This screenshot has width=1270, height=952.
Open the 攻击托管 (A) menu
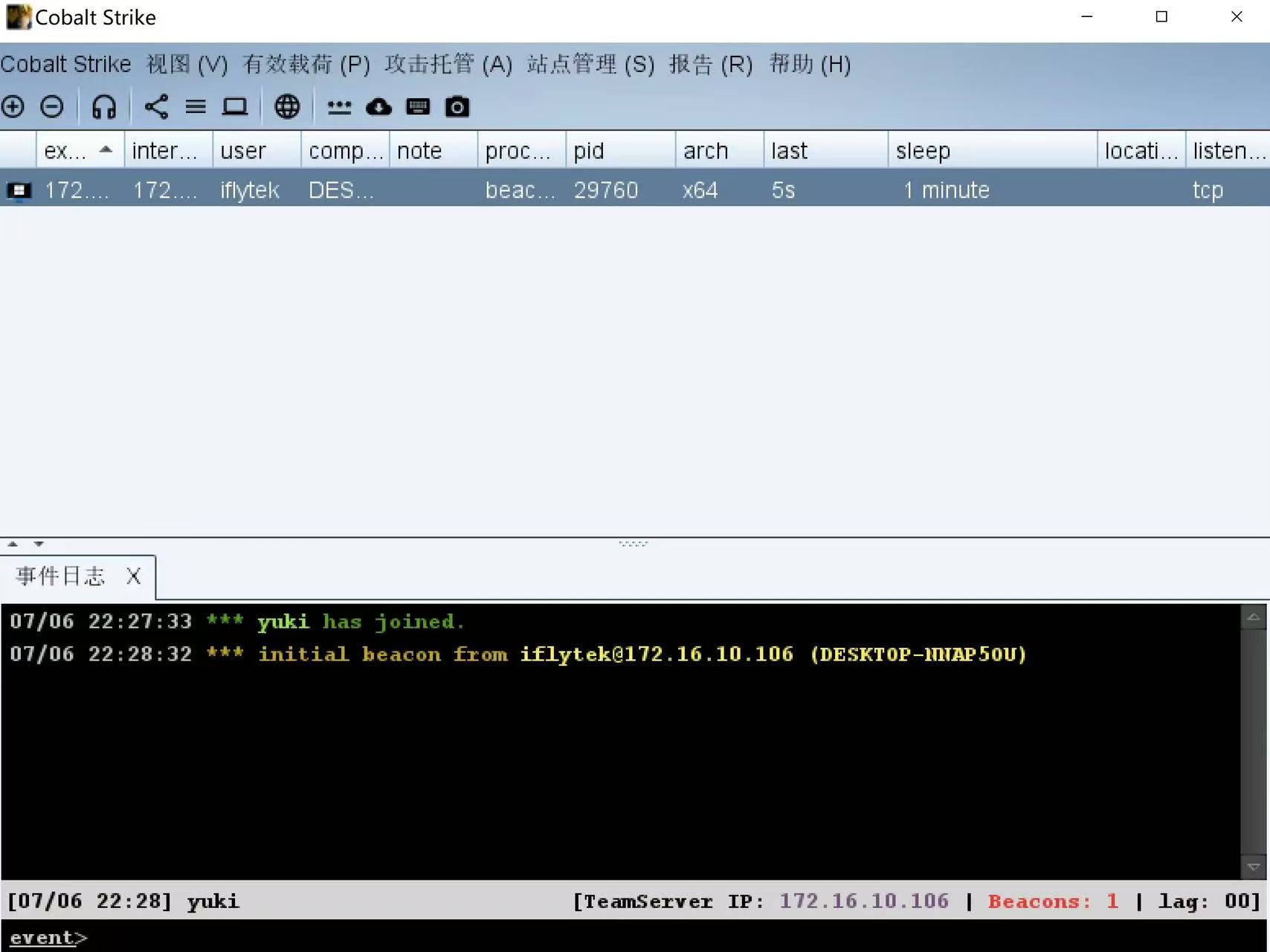[x=448, y=65]
